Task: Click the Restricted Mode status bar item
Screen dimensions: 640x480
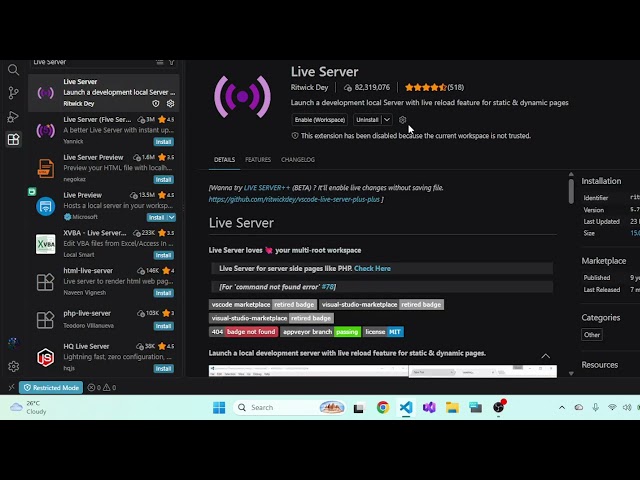Action: pos(51,387)
